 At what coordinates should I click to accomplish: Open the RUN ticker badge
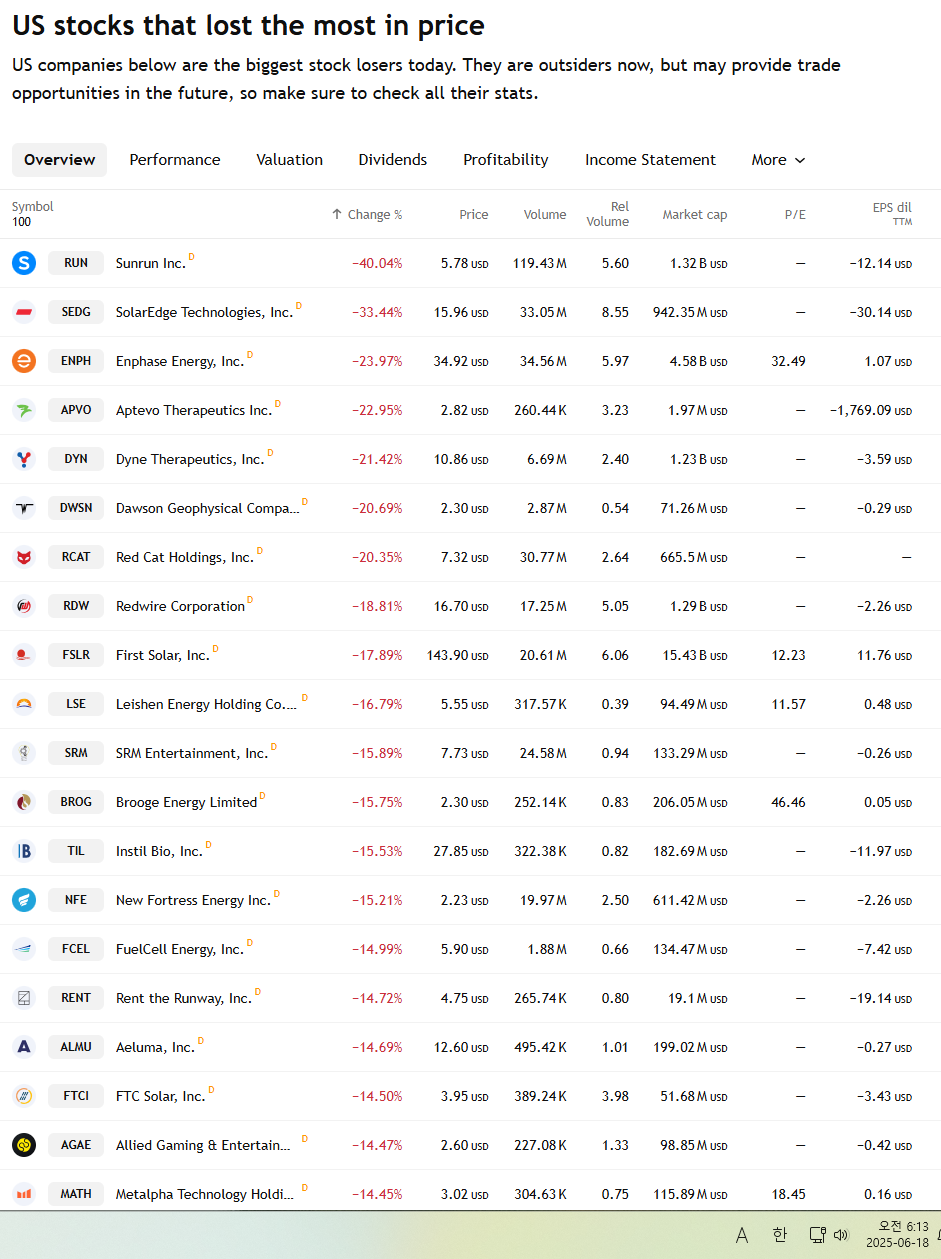click(76, 263)
